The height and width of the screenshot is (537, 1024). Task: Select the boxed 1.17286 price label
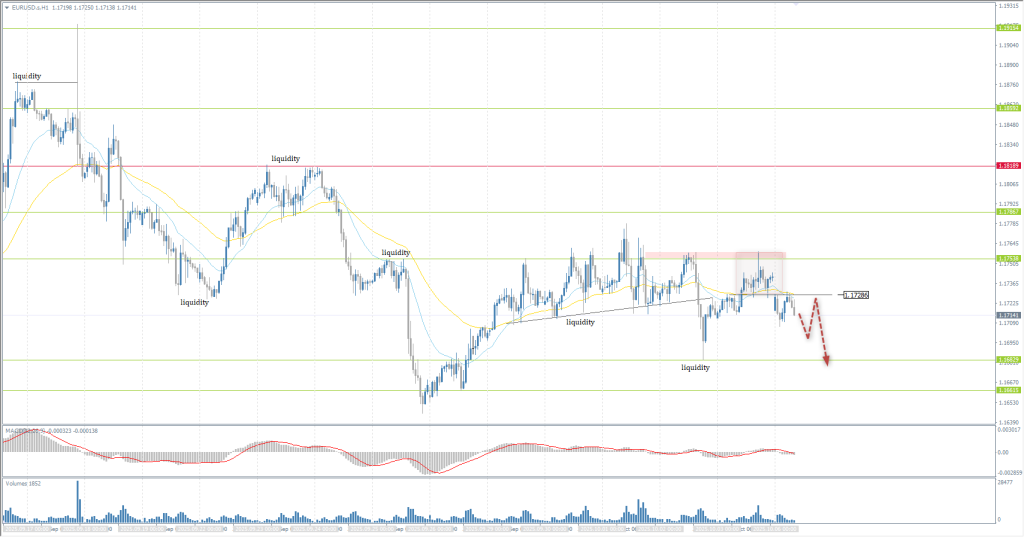[856, 295]
